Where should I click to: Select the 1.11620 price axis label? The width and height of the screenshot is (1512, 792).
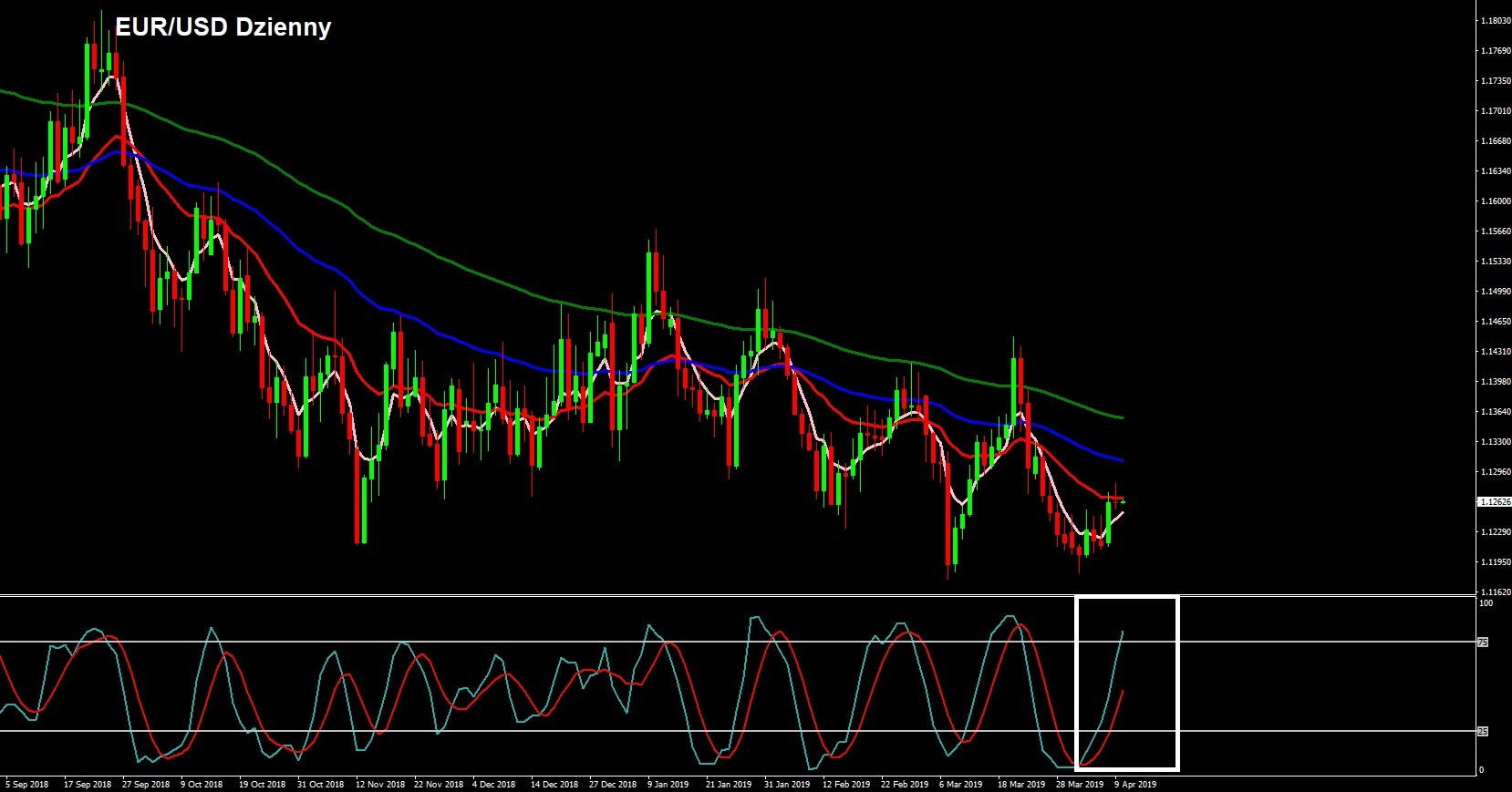[x=1496, y=592]
